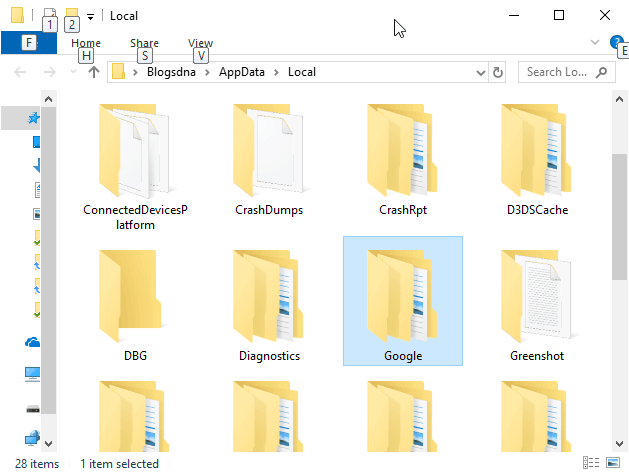Open the View ribbon tab
The image size is (629, 476).
click(201, 43)
